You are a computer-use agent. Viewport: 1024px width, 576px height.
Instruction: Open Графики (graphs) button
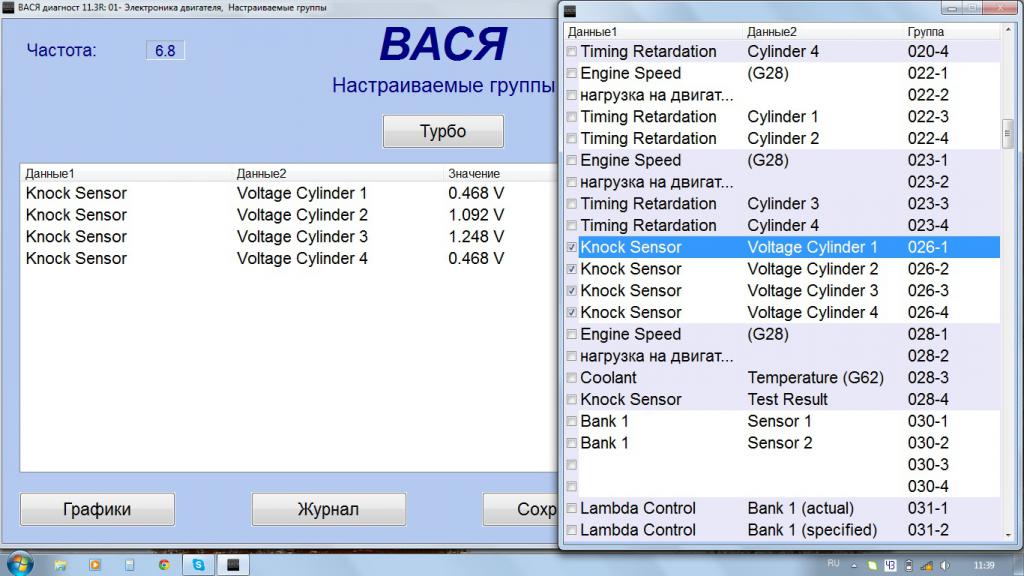click(x=97, y=509)
